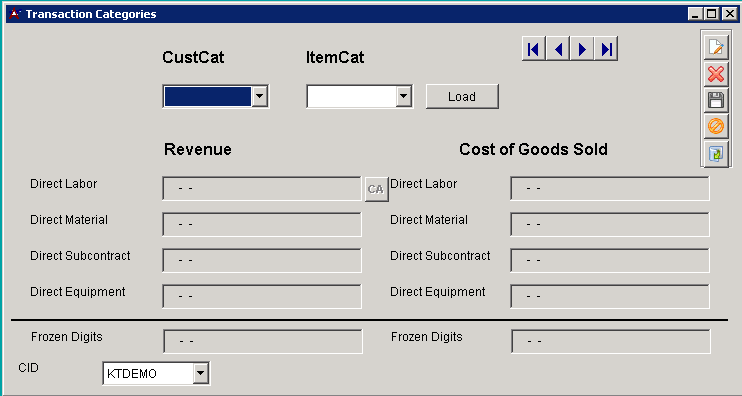Go to the first record
Image resolution: width=742 pixels, height=396 pixels.
pyautogui.click(x=533, y=49)
